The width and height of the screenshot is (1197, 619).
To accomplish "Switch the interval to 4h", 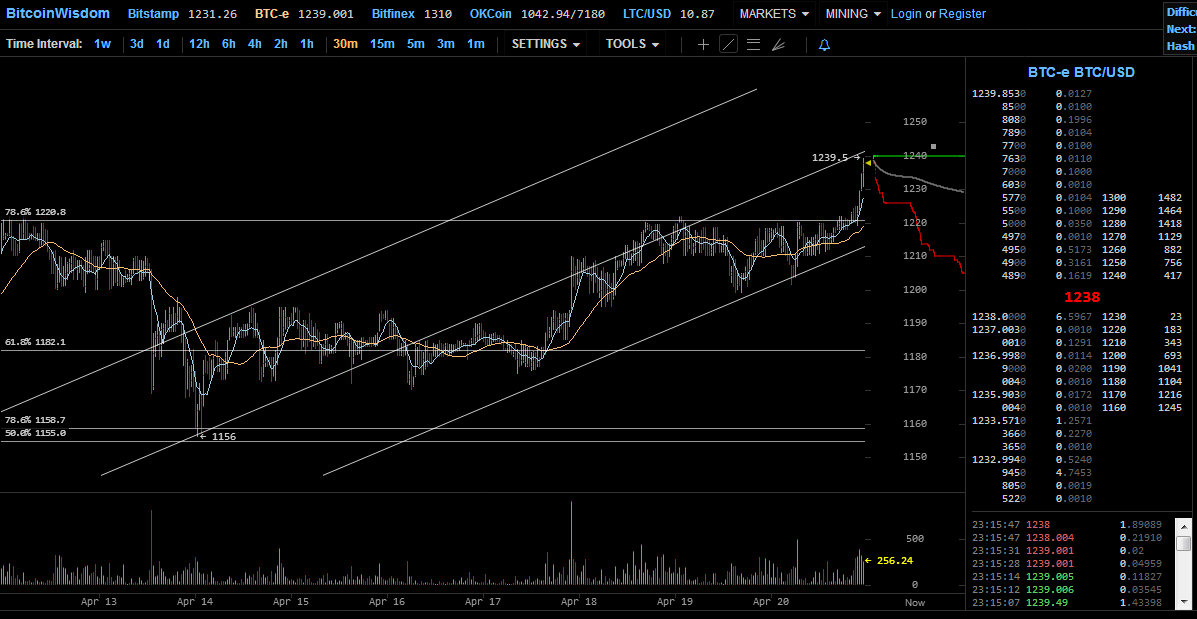I will [255, 44].
